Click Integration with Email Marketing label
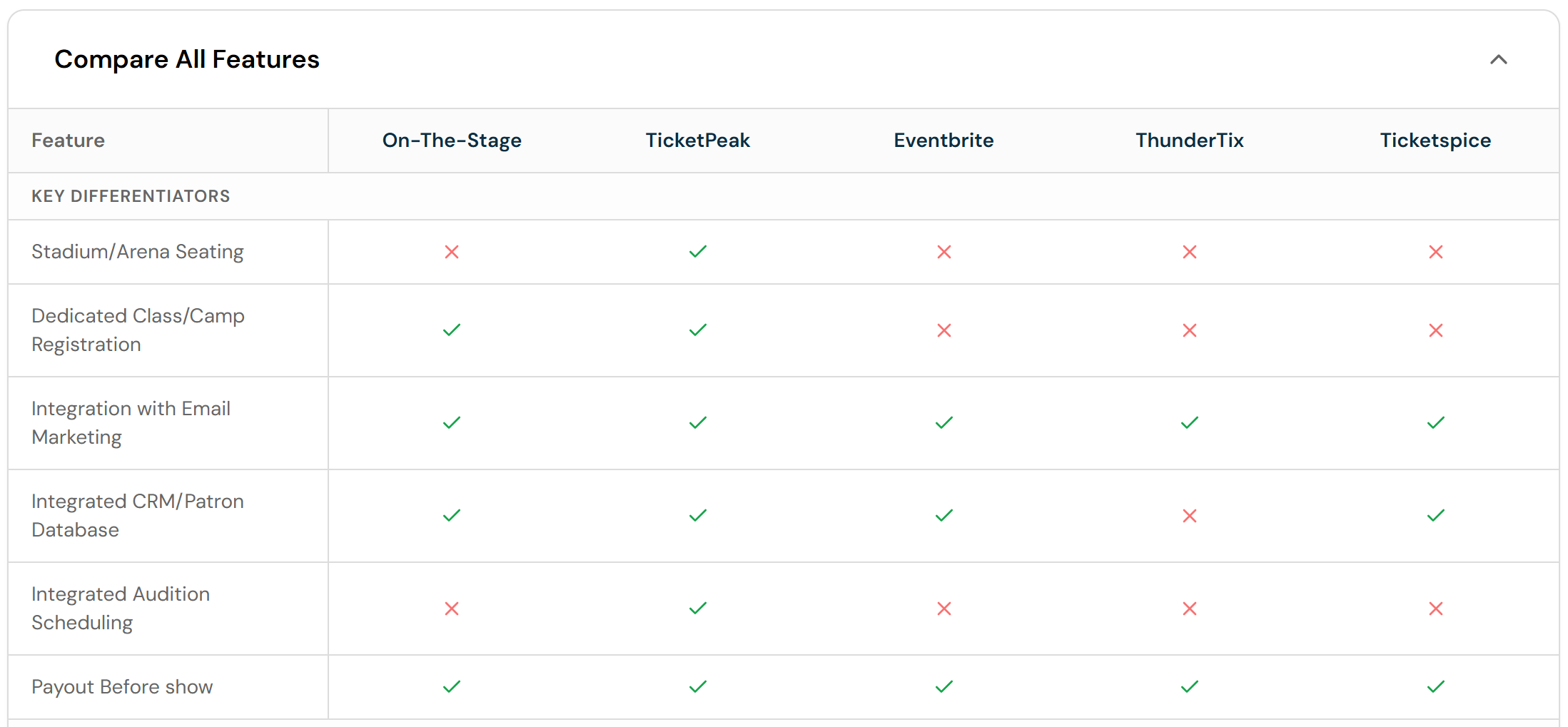 [131, 423]
